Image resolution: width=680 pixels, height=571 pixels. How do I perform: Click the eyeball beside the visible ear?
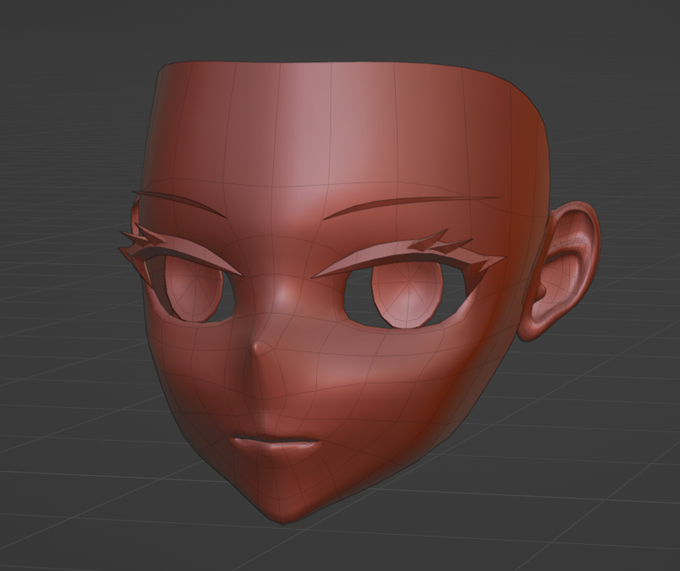point(407,295)
